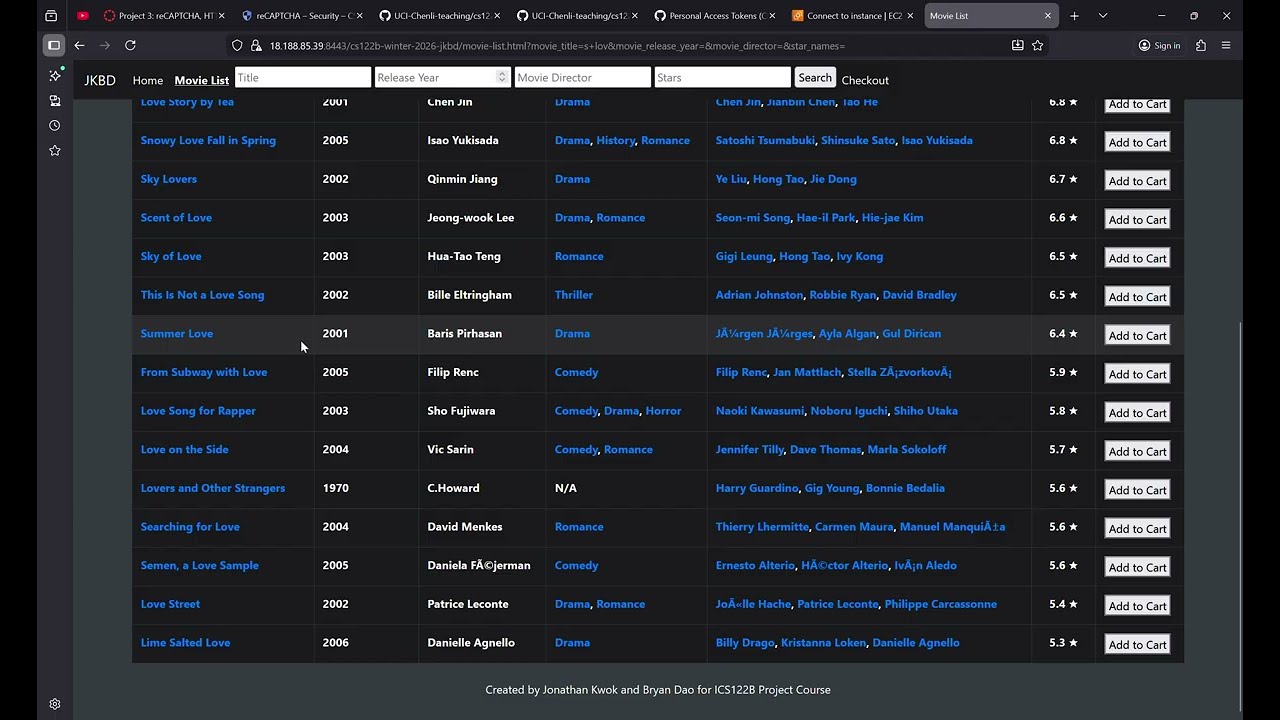Open the Bookmarks star icon in sidebar
Screen dimensions: 1280x720
tap(55, 151)
